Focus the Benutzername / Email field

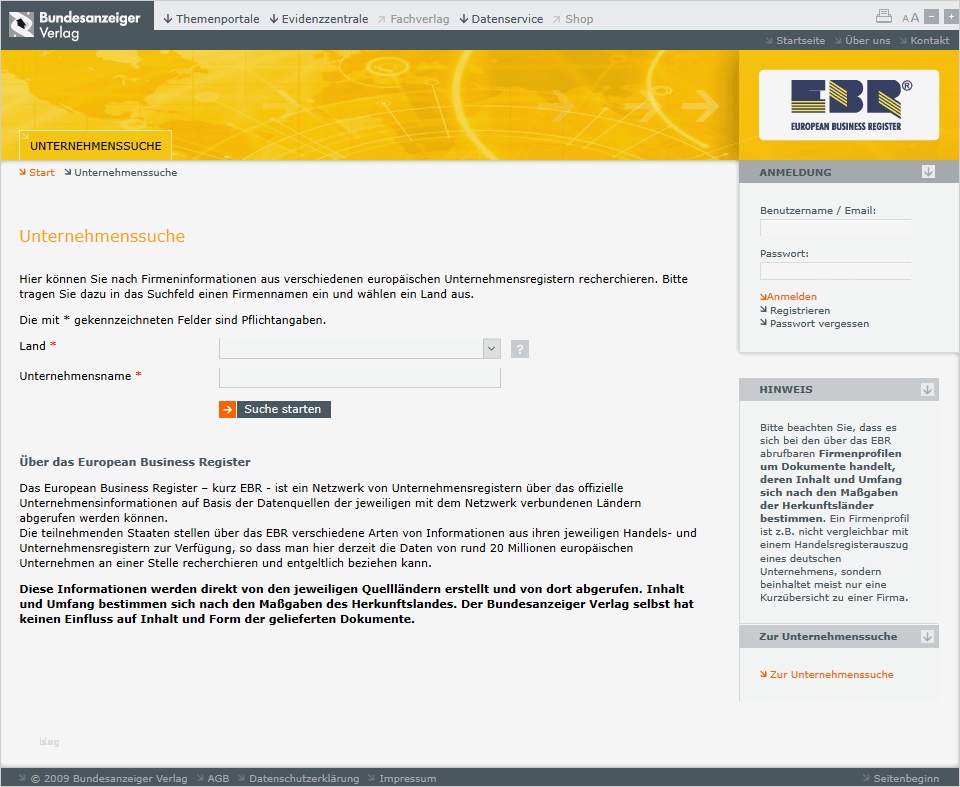tap(835, 228)
